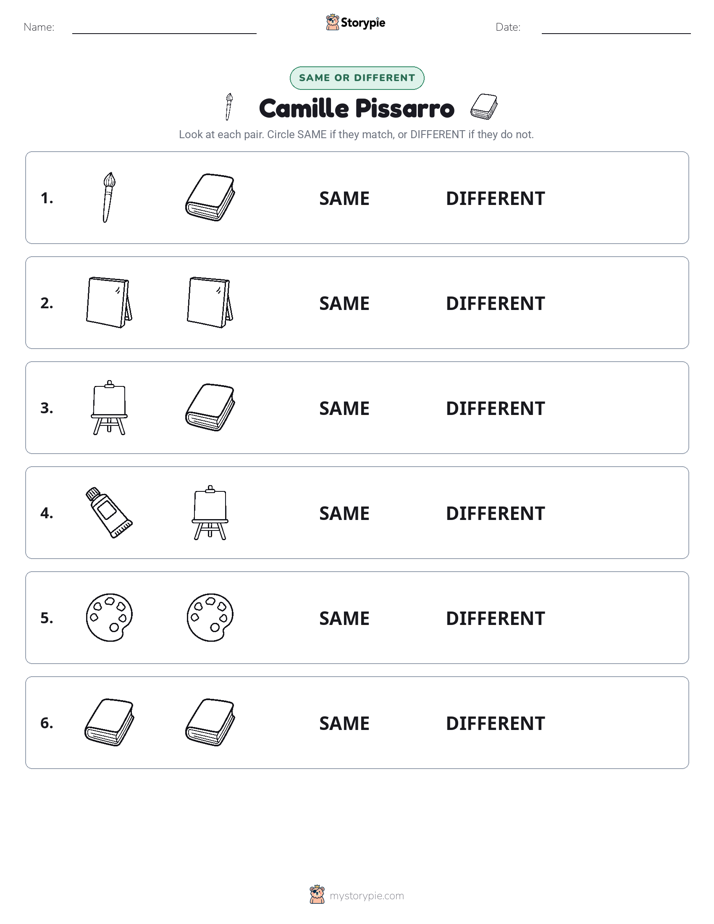
Task: Open the mystorypie.com link in footer
Action: 366,896
